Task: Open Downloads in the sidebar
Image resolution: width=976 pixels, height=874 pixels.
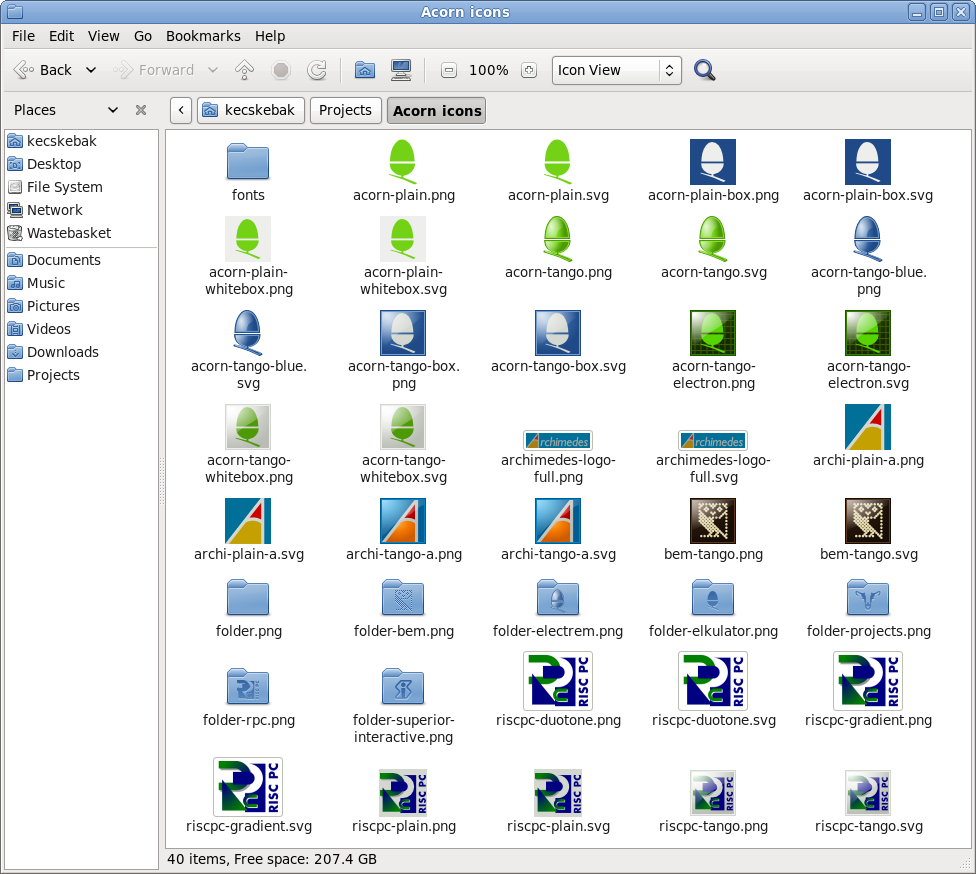Action: [62, 352]
